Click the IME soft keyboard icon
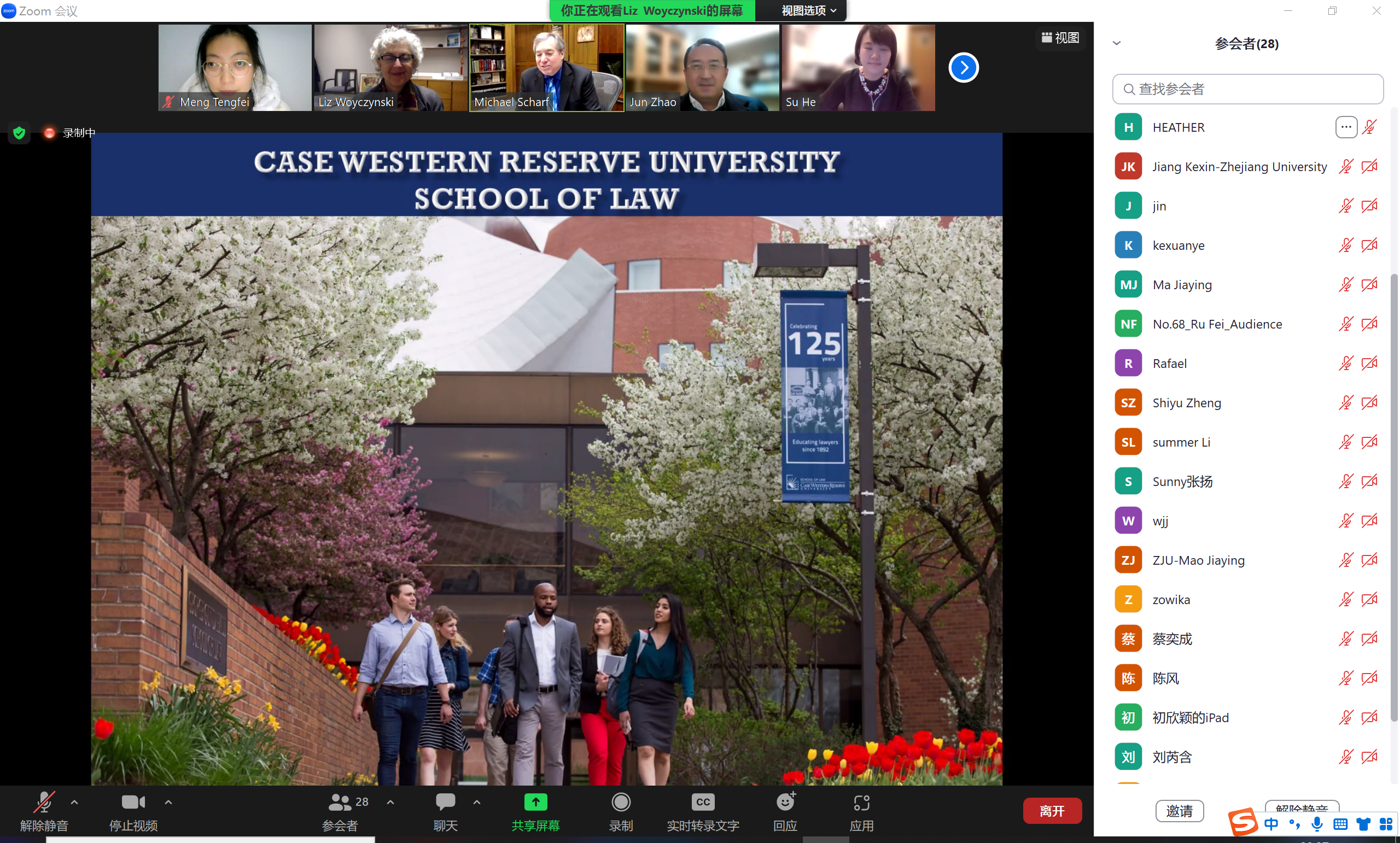The image size is (1400, 843). point(1340,824)
